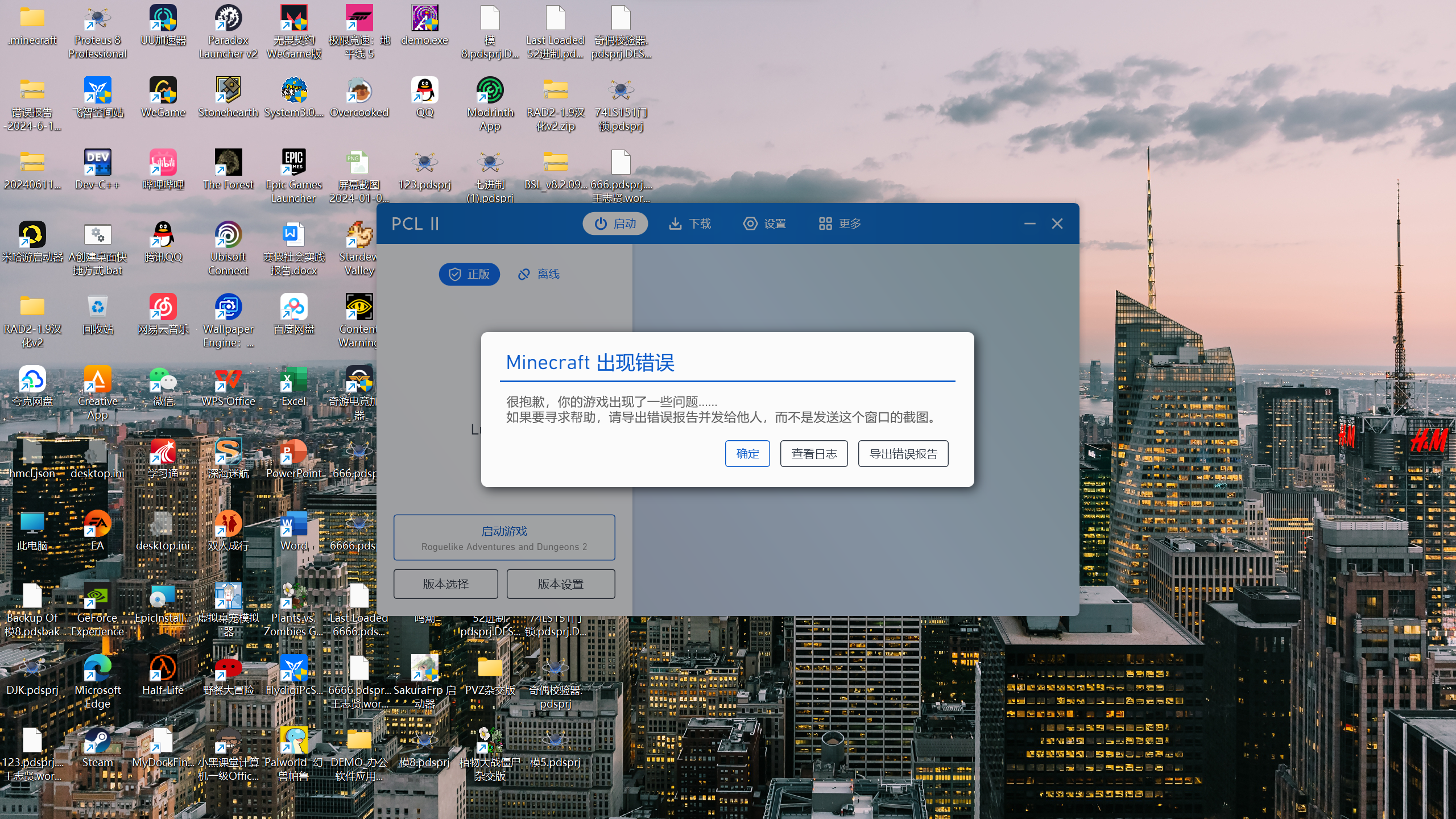
Task: Select the 学习通 desktop icon
Action: pos(163,459)
